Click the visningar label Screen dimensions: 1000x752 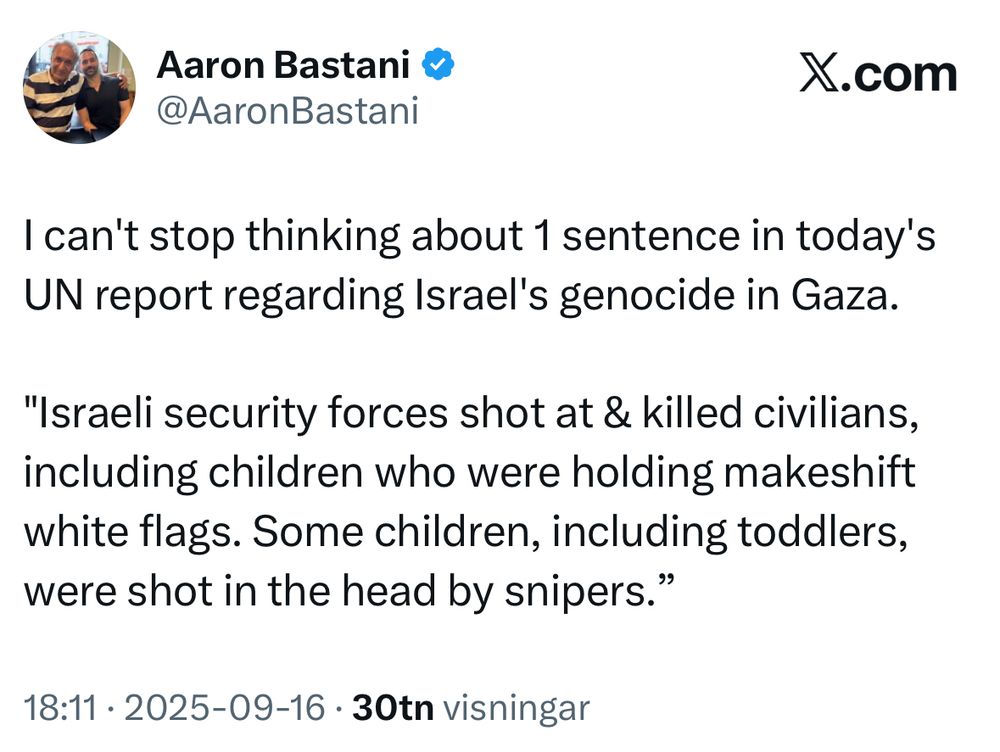(516, 709)
